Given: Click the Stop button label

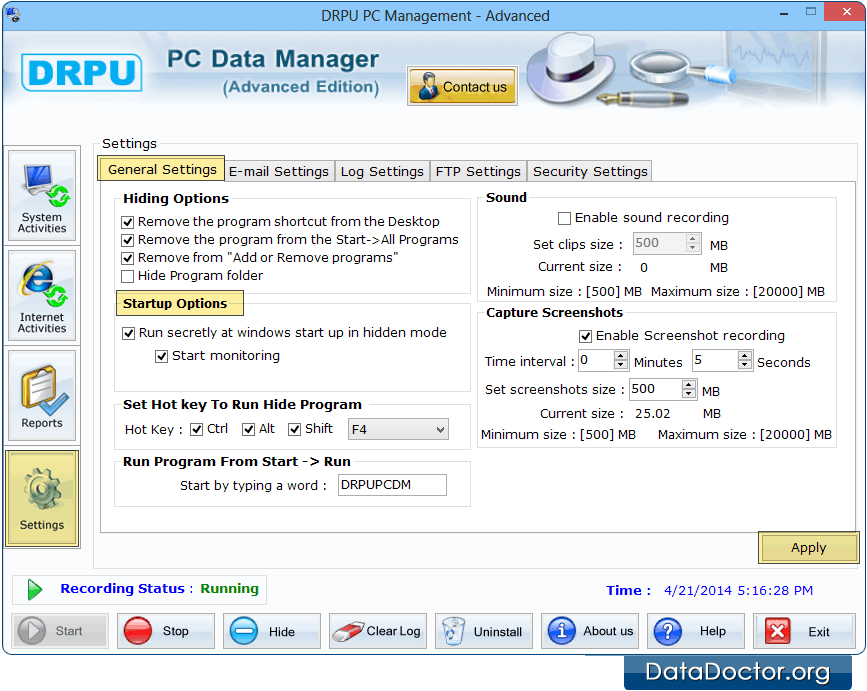Looking at the screenshot, I should (x=175, y=631).
